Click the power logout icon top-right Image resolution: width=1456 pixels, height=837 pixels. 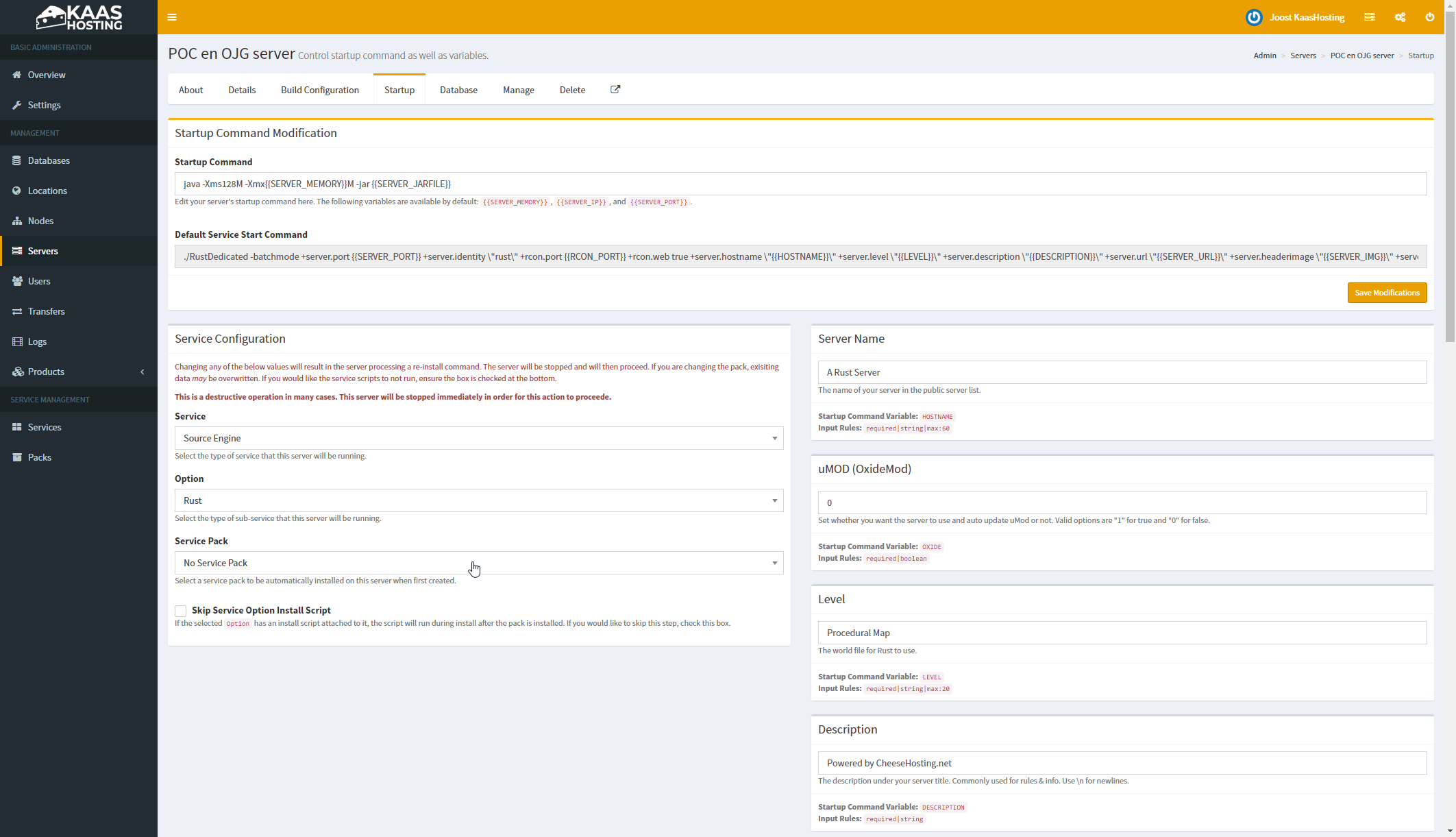[x=1429, y=17]
